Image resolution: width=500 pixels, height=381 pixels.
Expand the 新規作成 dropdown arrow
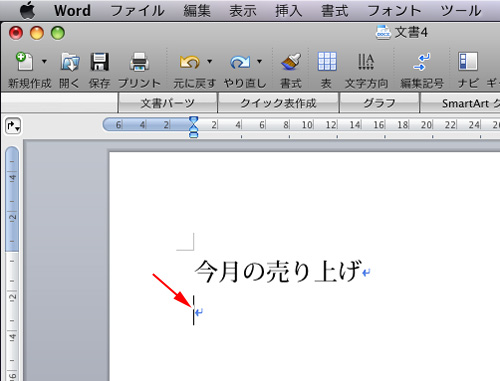pyautogui.click(x=44, y=61)
